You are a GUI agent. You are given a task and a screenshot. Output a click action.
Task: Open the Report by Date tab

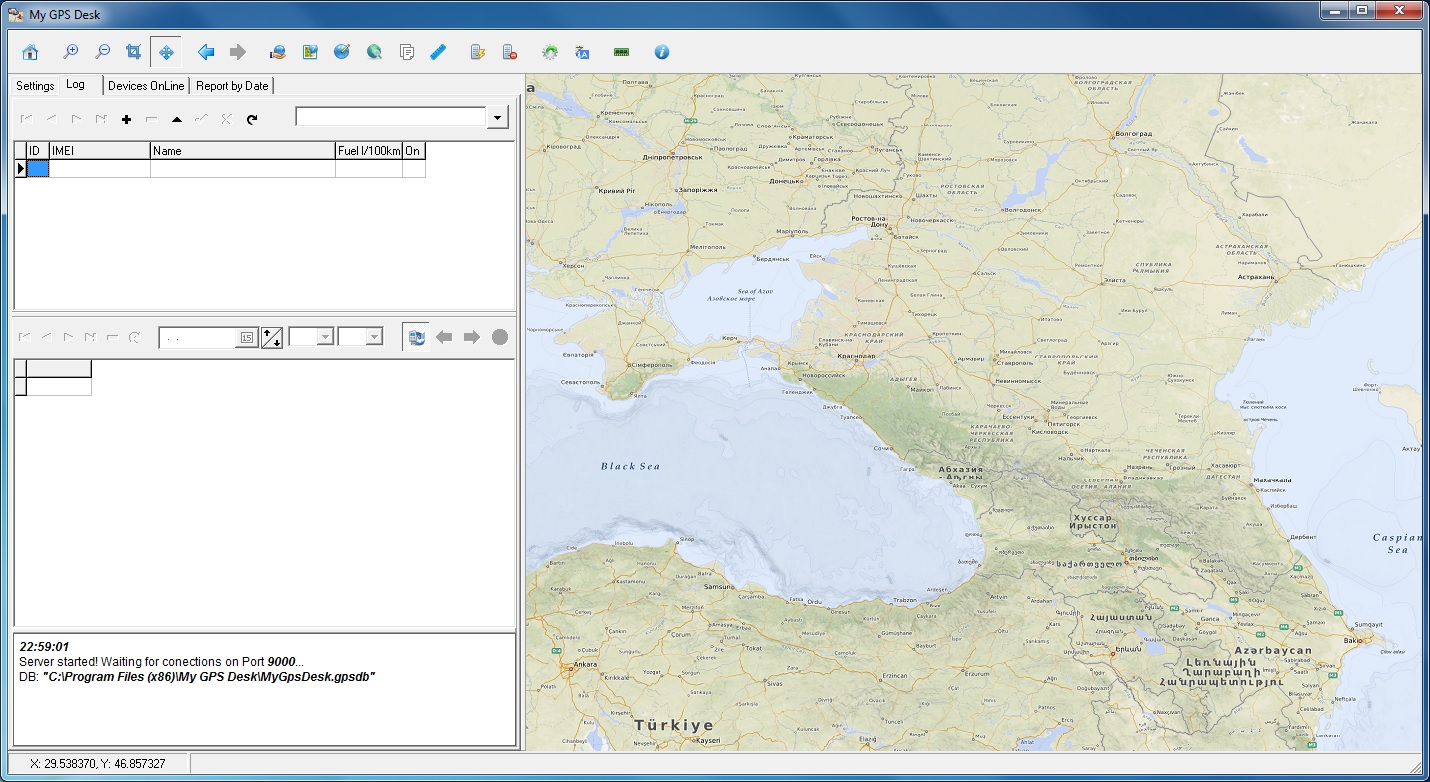231,86
